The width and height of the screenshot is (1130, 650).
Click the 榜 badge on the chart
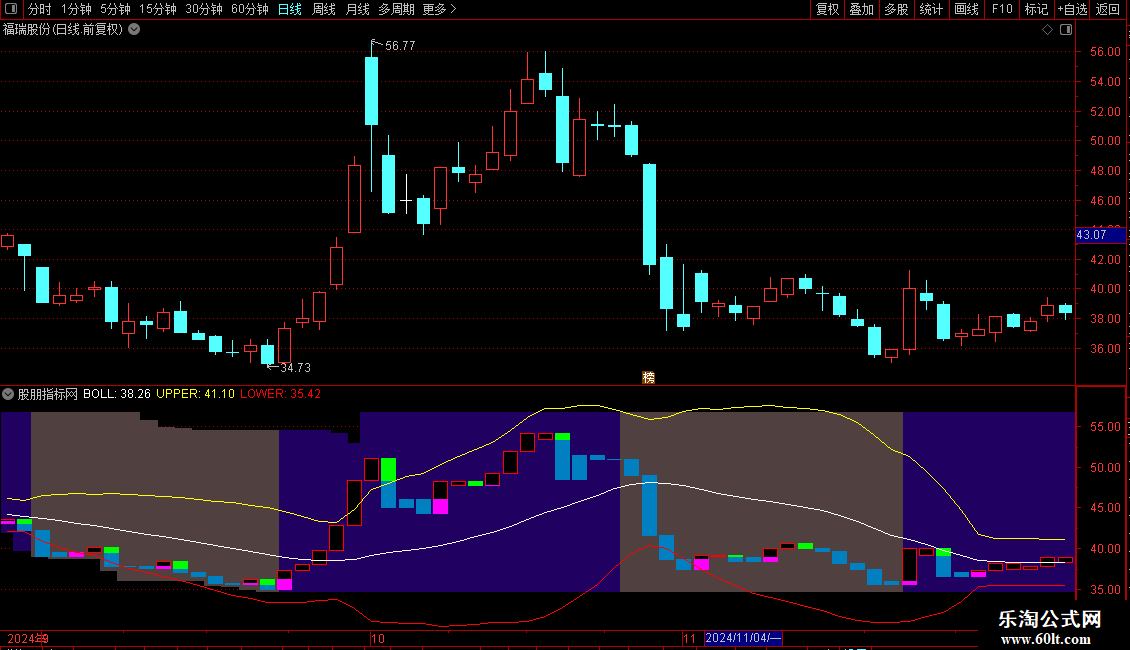point(648,378)
